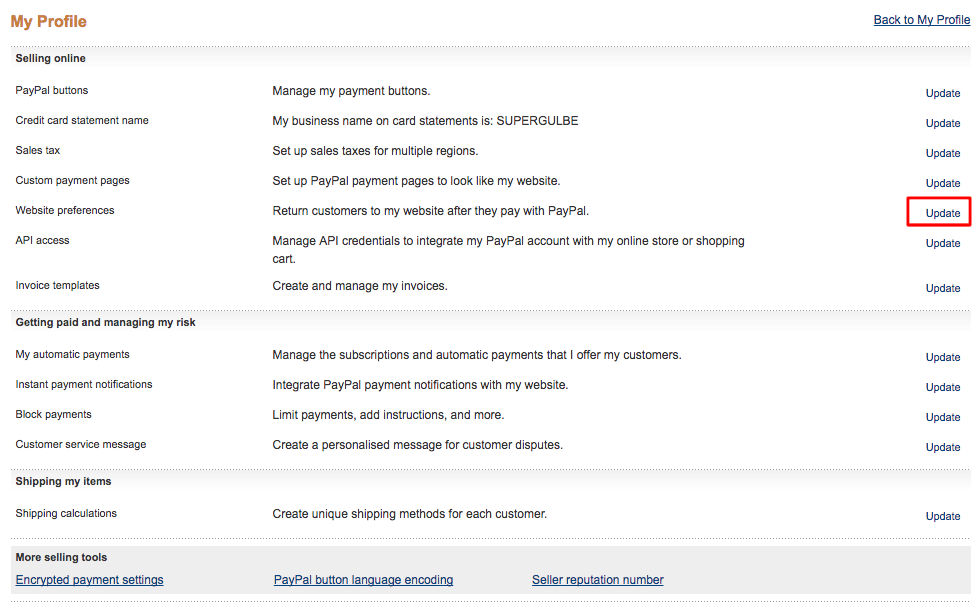
Task: Click Update beside Block payments
Action: coord(943,417)
